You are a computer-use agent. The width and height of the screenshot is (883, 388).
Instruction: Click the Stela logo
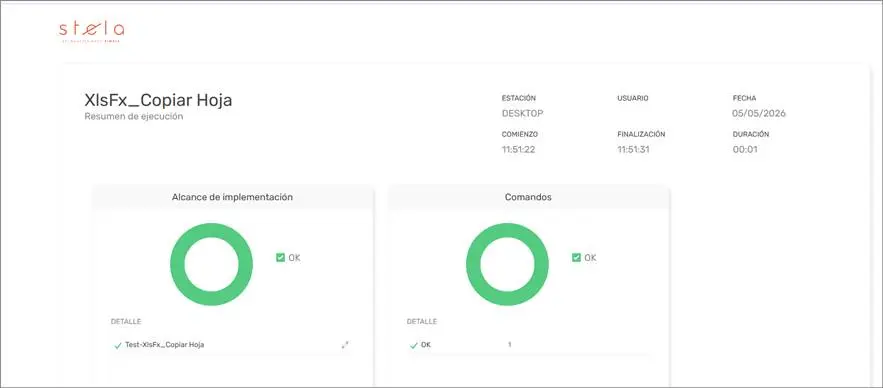click(91, 32)
